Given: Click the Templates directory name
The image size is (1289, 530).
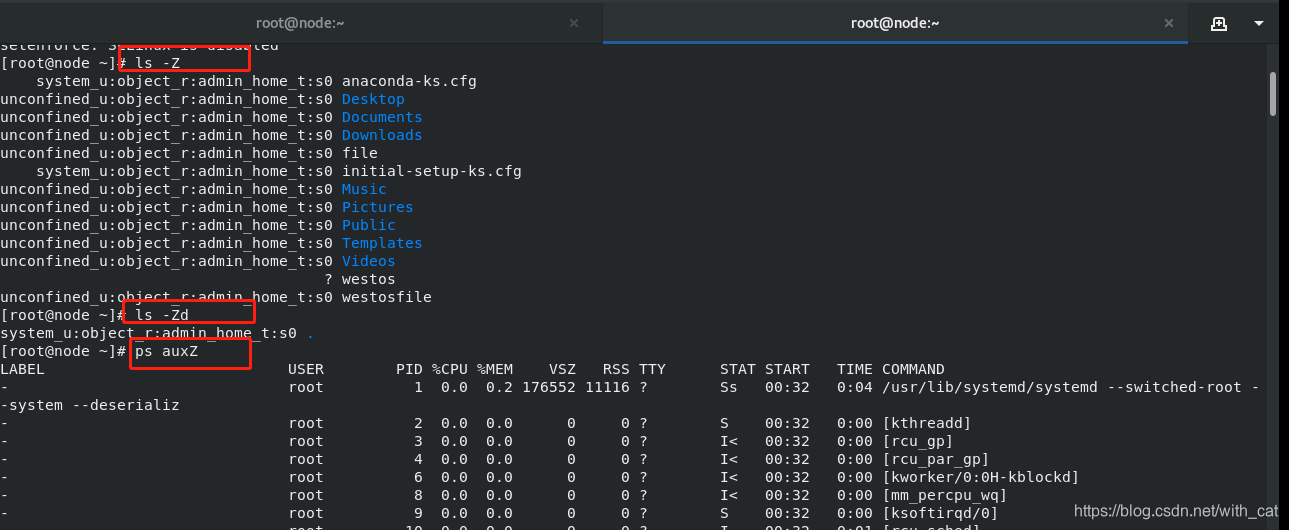Looking at the screenshot, I should [382, 243].
